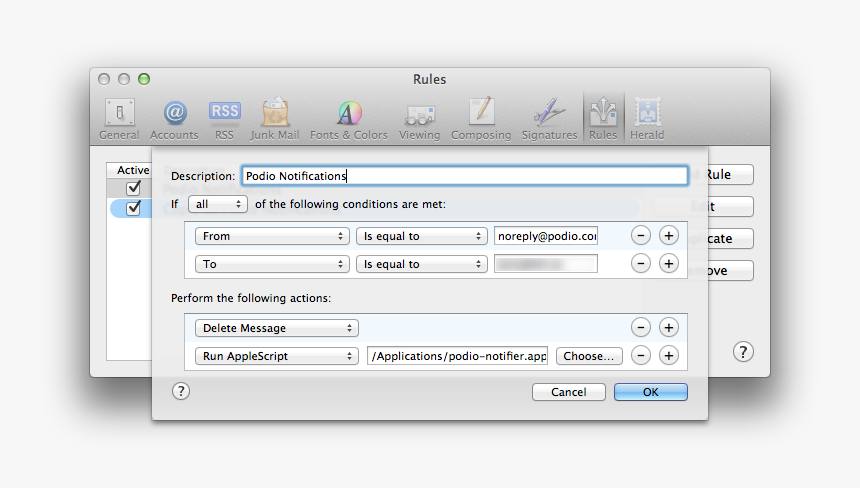Open the Junk Mail preferences pane
This screenshot has width=860, height=488.
click(275, 119)
